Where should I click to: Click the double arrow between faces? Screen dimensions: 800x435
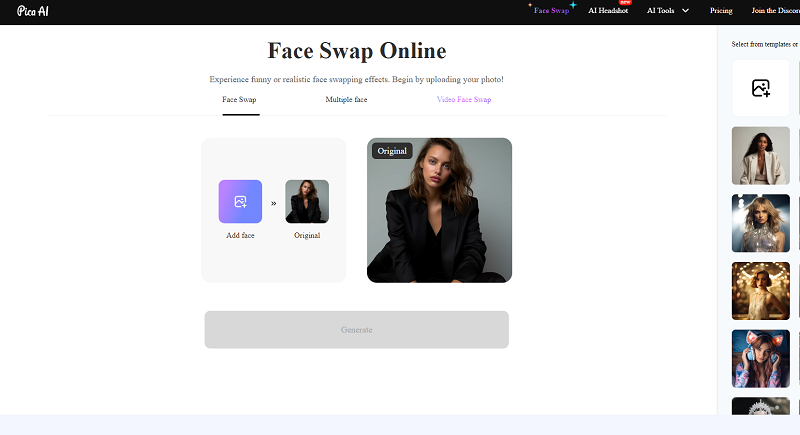pos(273,203)
